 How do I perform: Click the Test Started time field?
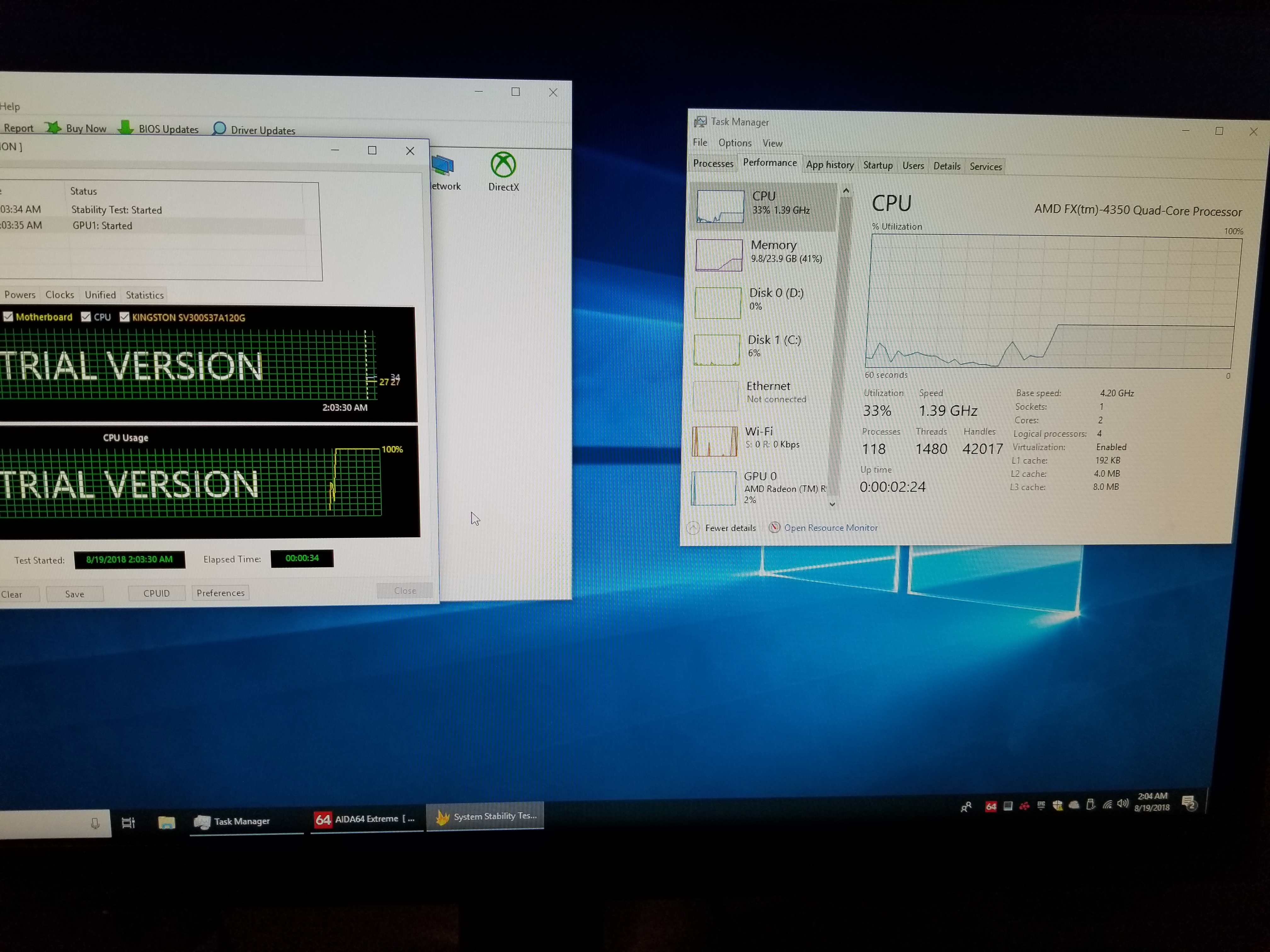(130, 559)
